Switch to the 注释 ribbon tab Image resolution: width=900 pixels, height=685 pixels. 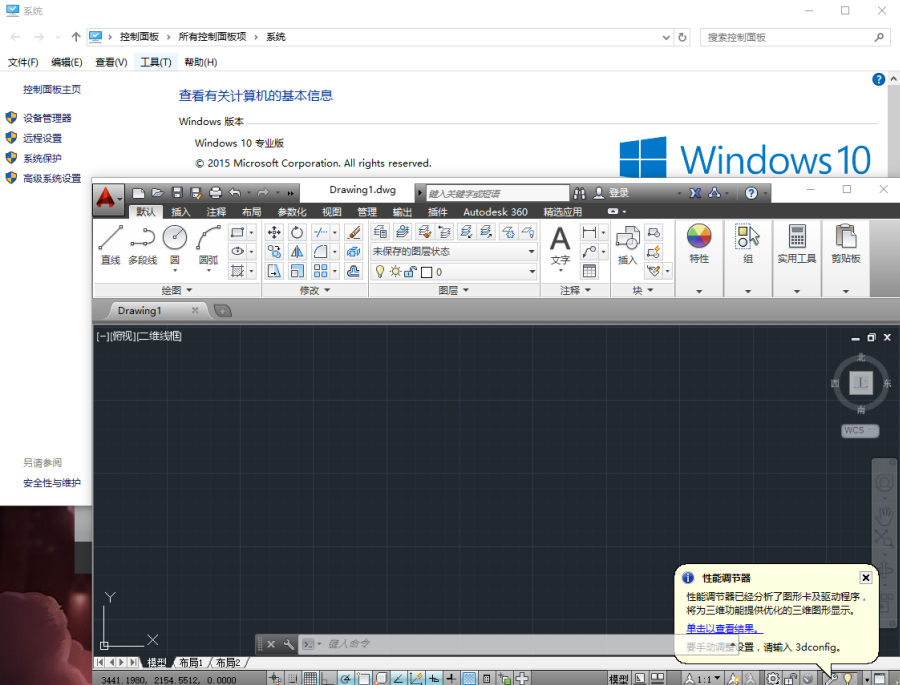click(x=216, y=212)
